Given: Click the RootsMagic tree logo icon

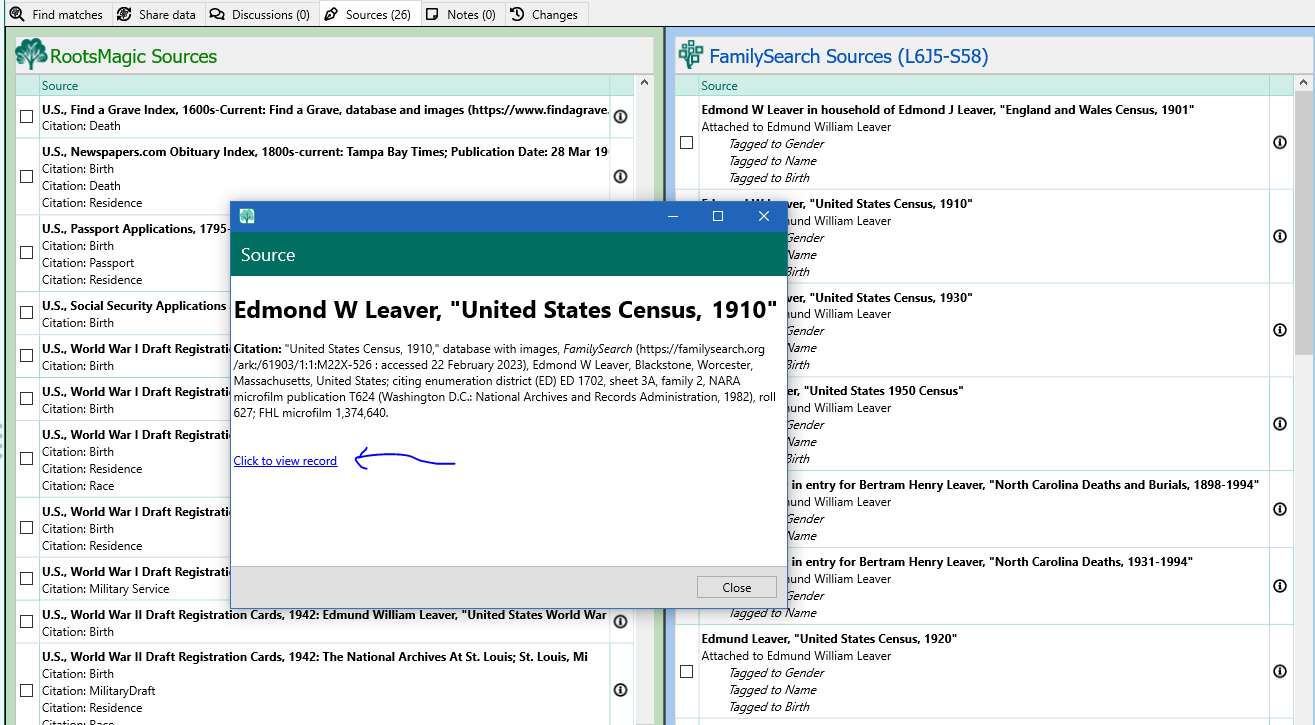Looking at the screenshot, I should (x=31, y=54).
